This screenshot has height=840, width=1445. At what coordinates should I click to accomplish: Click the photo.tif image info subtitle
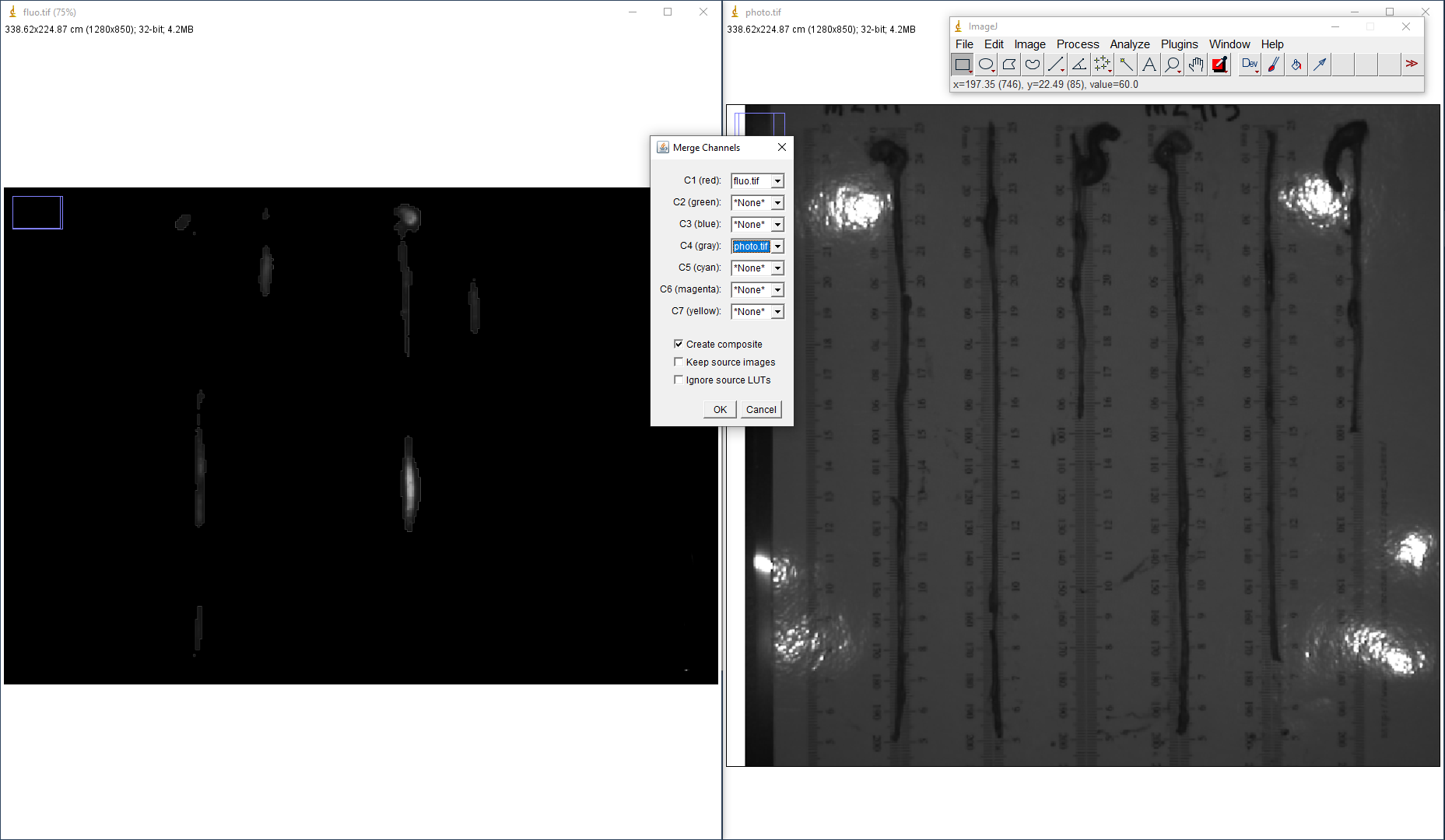tap(821, 30)
